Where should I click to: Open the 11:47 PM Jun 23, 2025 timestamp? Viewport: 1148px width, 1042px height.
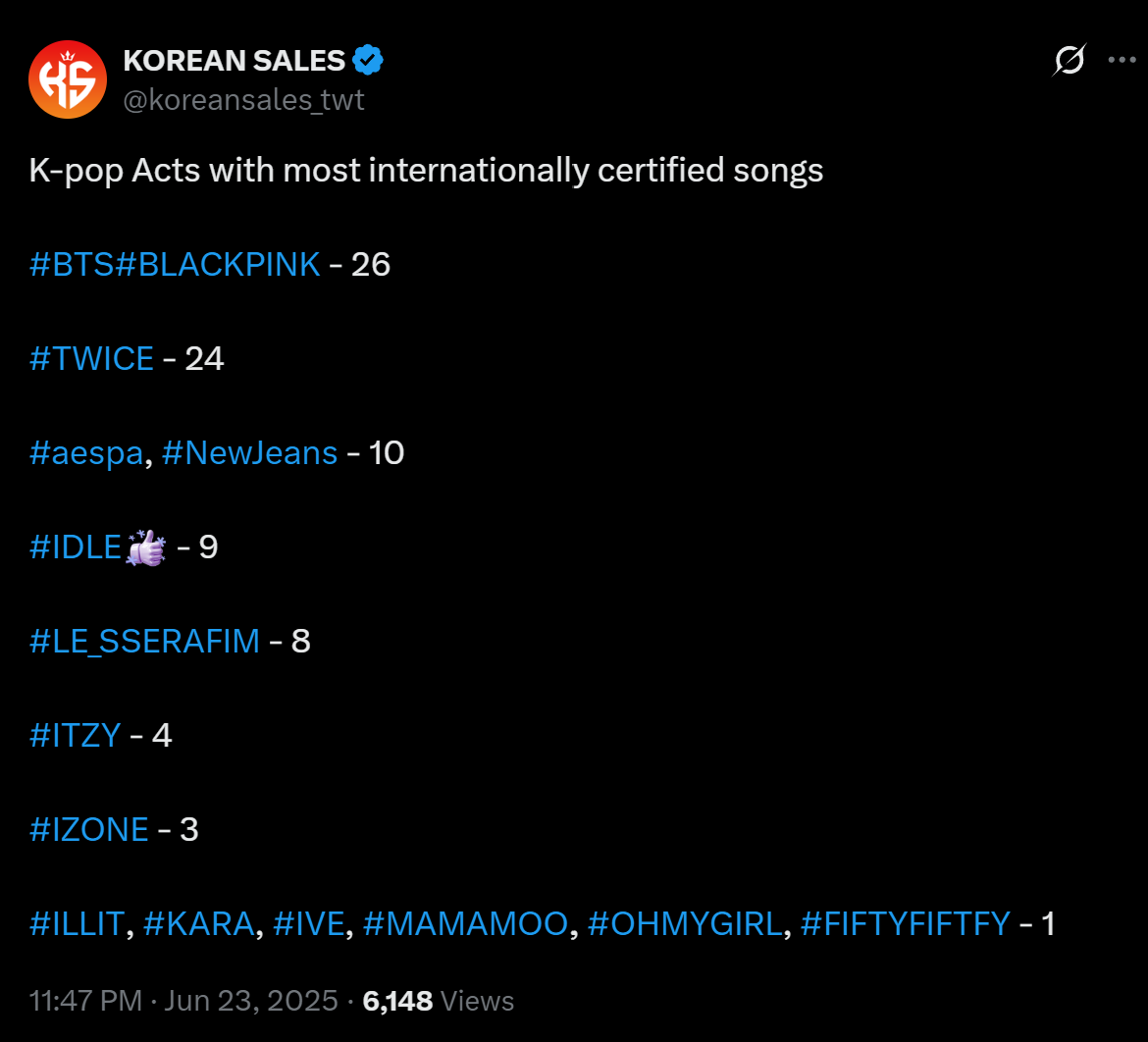(183, 1001)
